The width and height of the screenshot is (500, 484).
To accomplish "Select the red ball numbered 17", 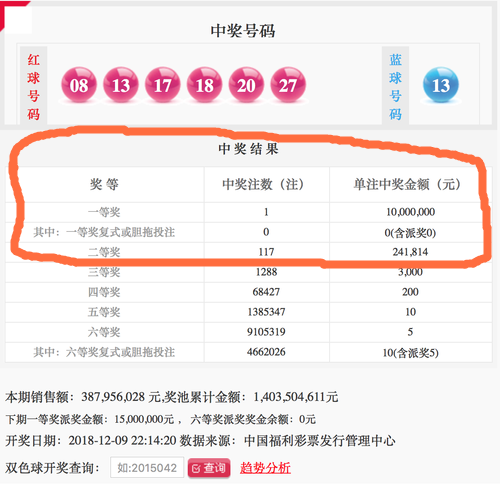I will [x=163, y=85].
